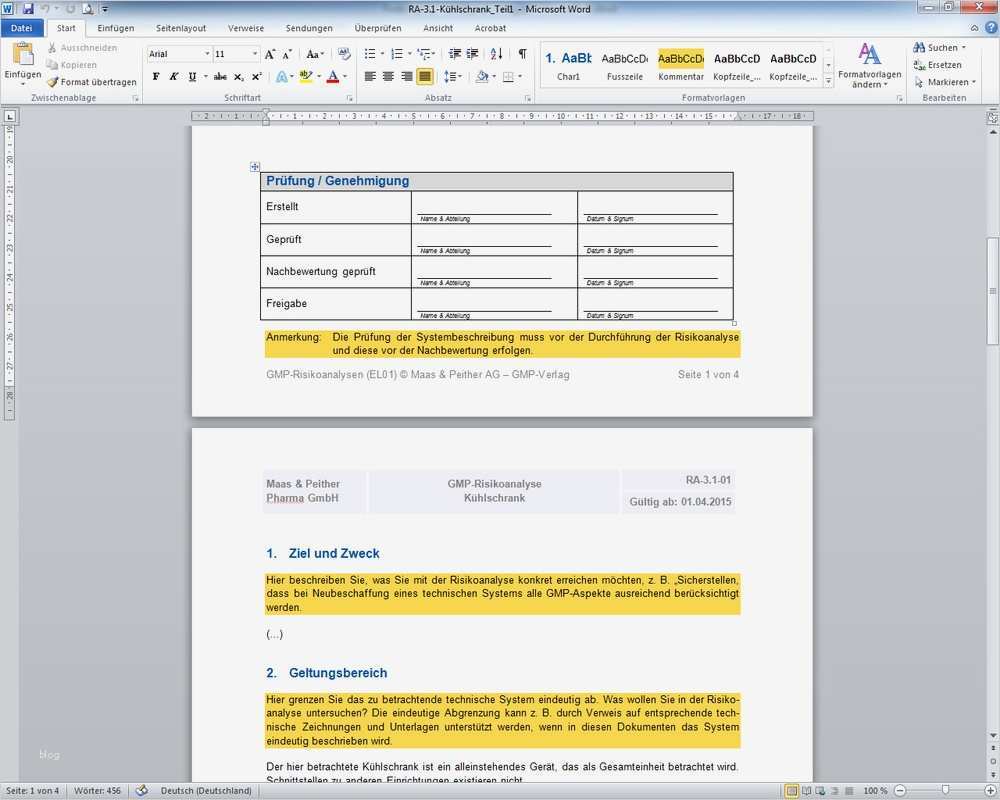Viewport: 1000px width, 800px height.
Task: Switch to web layout view
Action: pyautogui.click(x=820, y=791)
